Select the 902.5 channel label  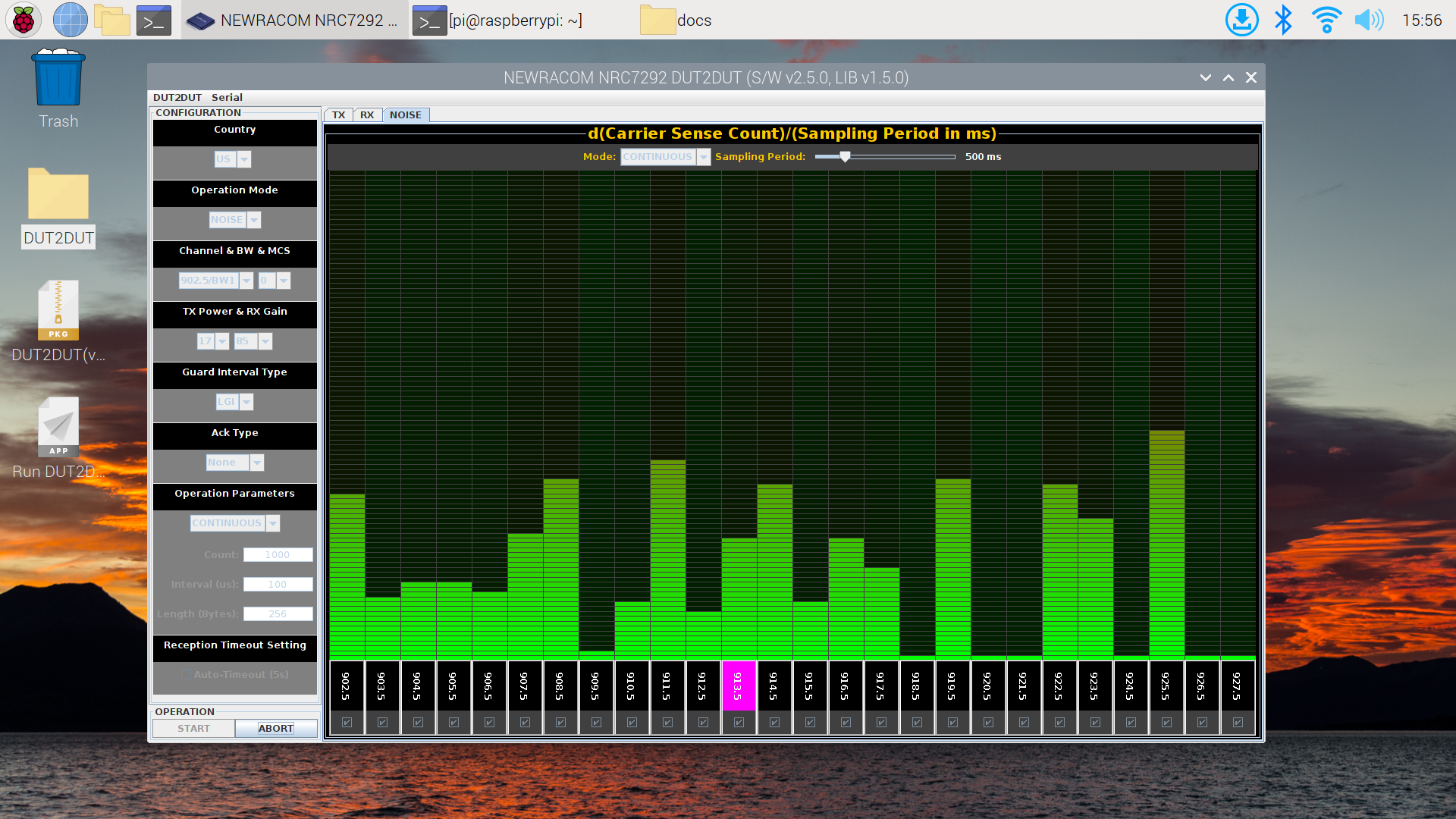347,686
